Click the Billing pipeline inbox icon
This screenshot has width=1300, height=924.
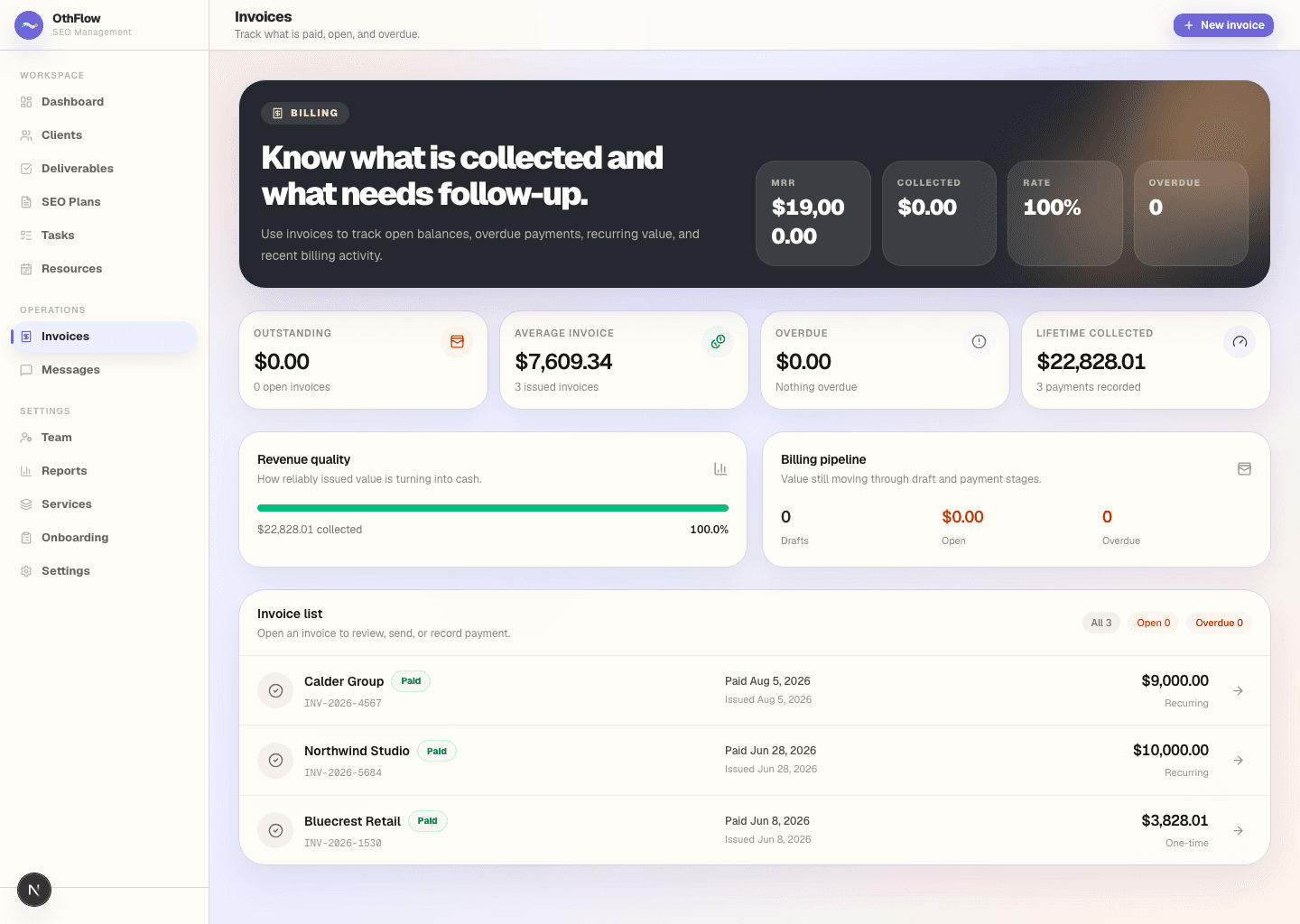tap(1244, 469)
